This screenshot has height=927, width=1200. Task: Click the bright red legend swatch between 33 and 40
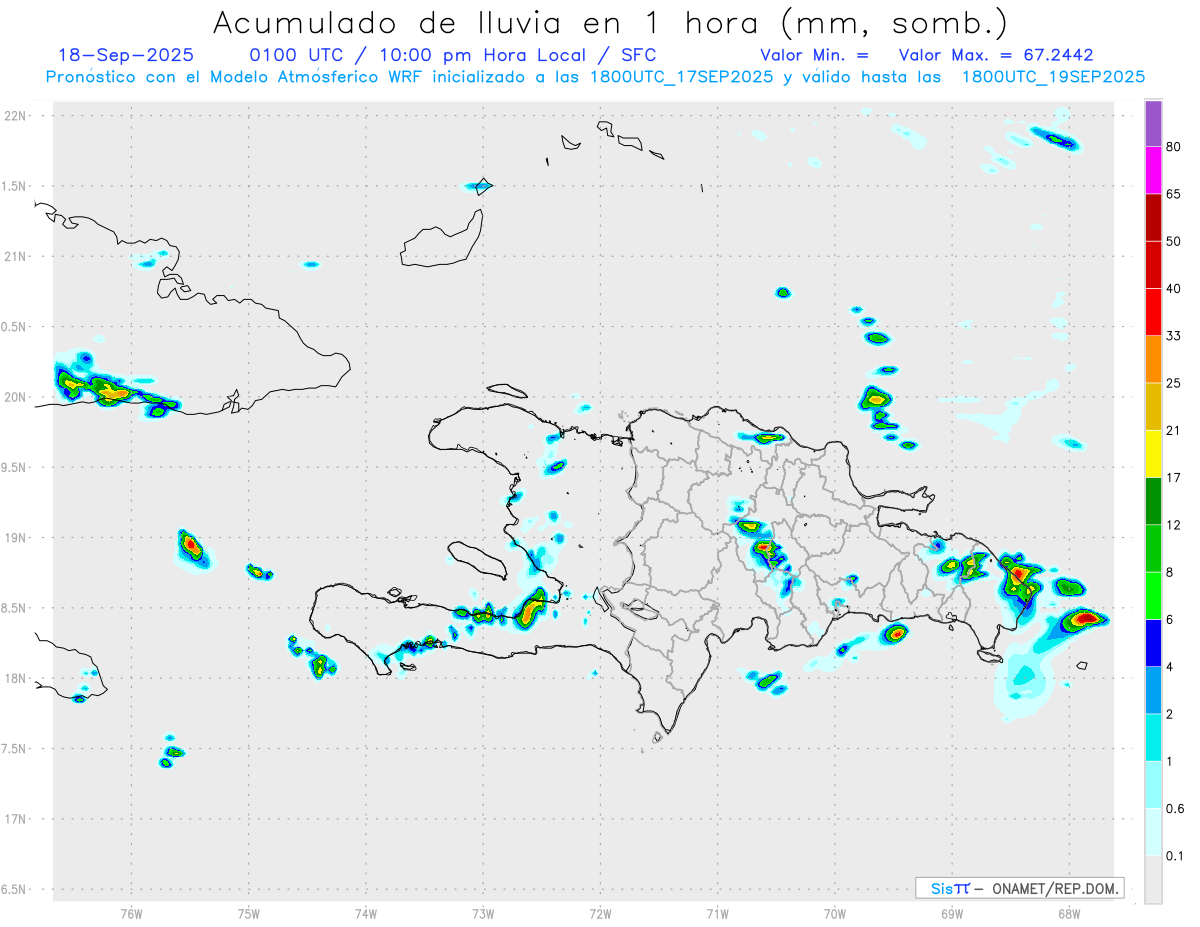1153,312
